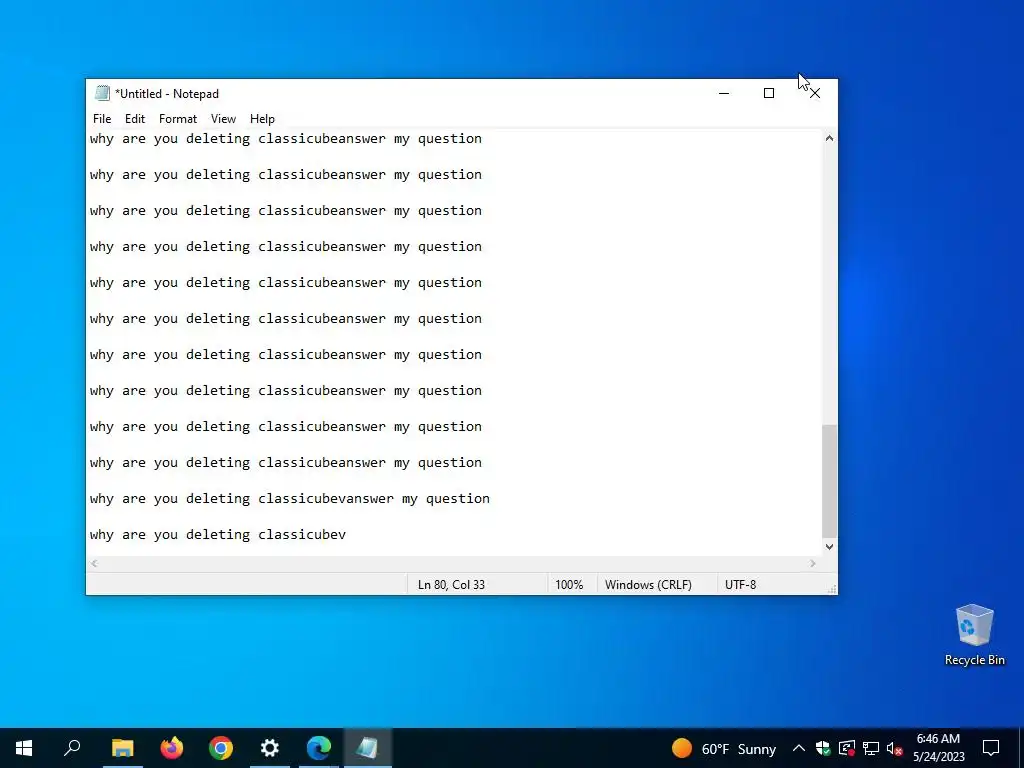The image size is (1024, 768).
Task: Open Settings from the taskbar
Action: click(x=270, y=748)
